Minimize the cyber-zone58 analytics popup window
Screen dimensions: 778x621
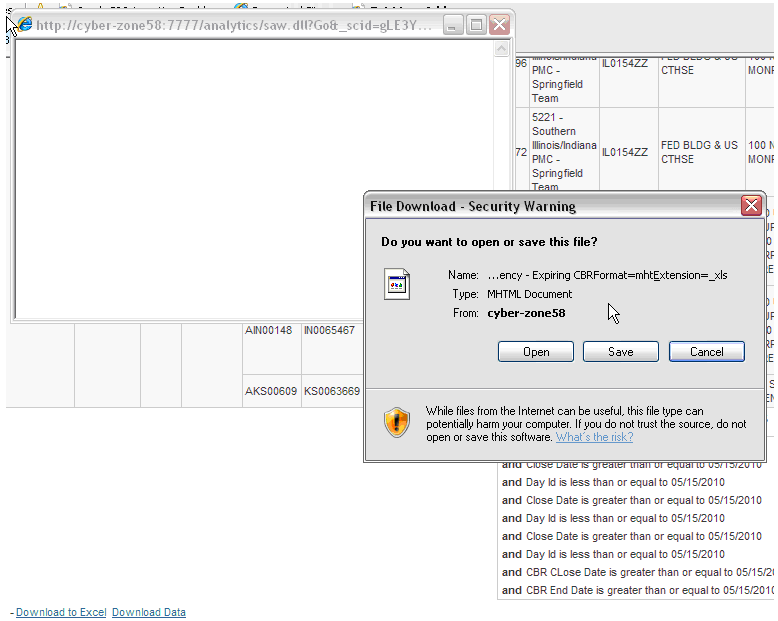453,25
